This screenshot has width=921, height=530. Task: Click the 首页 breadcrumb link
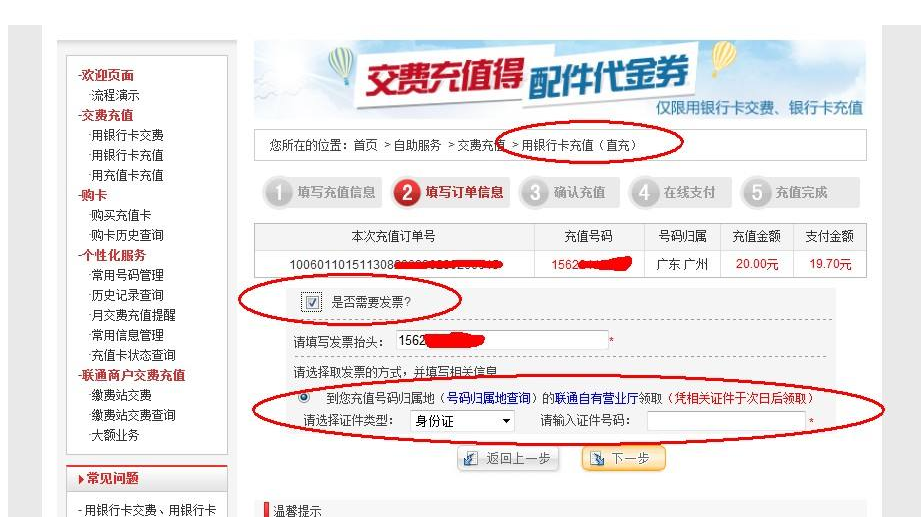pyautogui.click(x=365, y=145)
